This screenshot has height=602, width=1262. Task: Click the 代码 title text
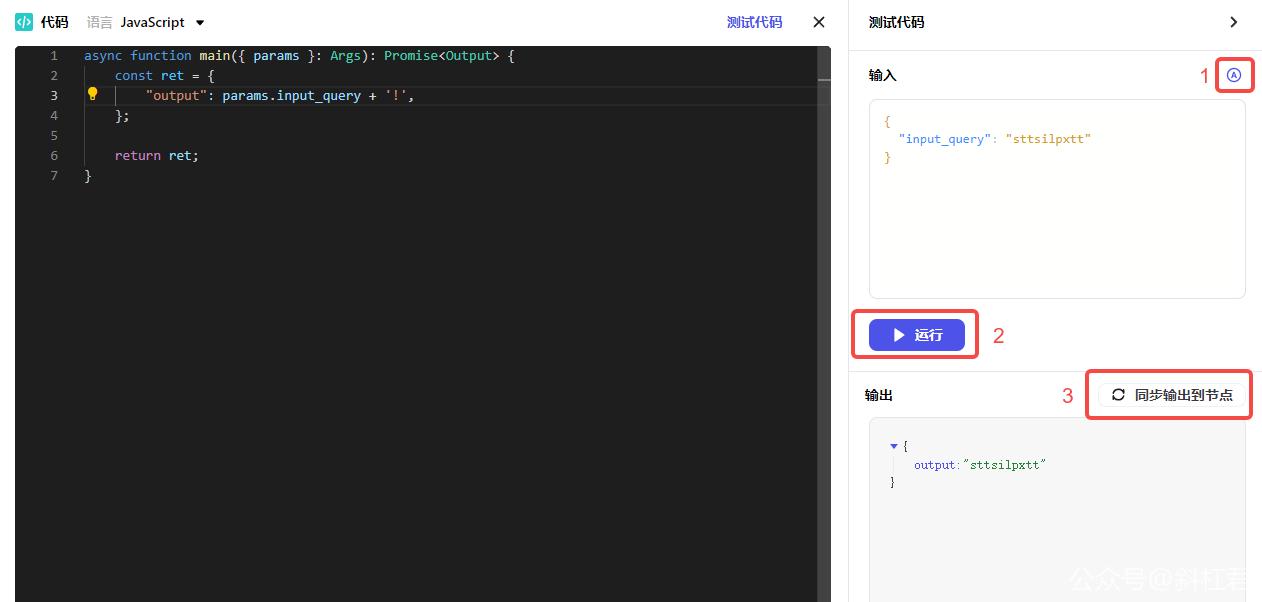[x=55, y=22]
